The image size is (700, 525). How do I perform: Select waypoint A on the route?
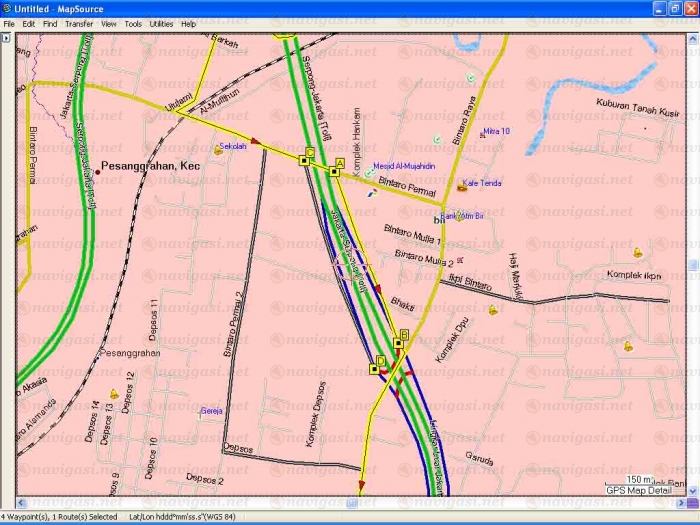(334, 171)
